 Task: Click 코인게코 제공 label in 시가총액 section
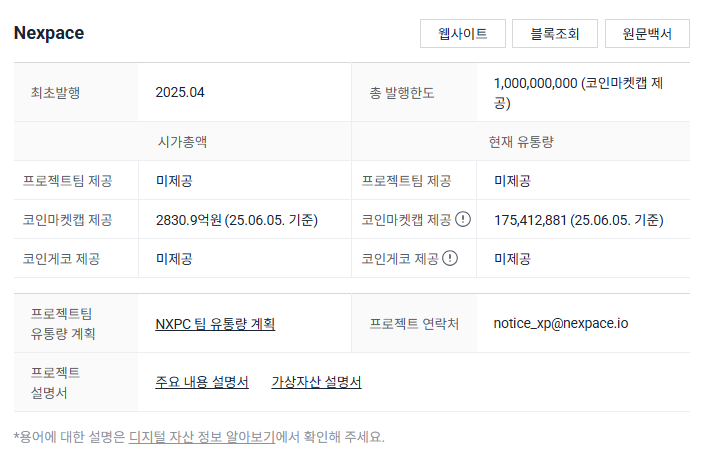tap(61, 259)
